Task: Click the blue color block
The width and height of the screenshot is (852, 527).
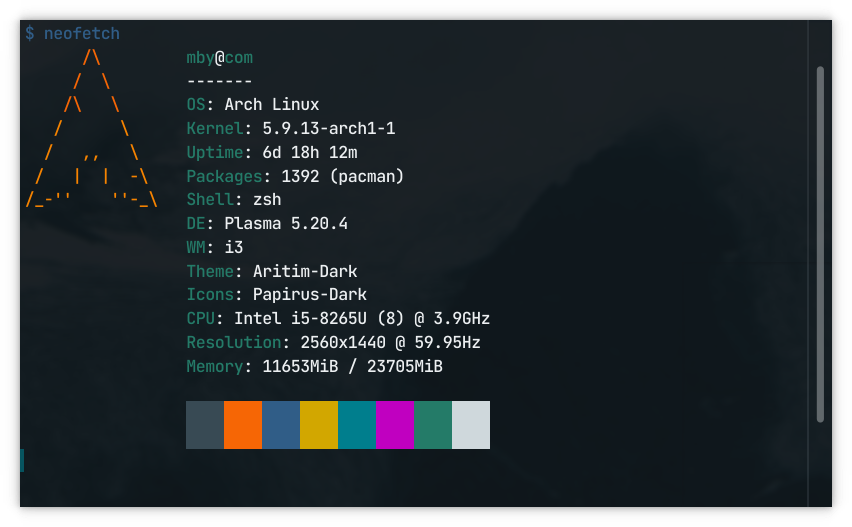Action: coord(281,425)
